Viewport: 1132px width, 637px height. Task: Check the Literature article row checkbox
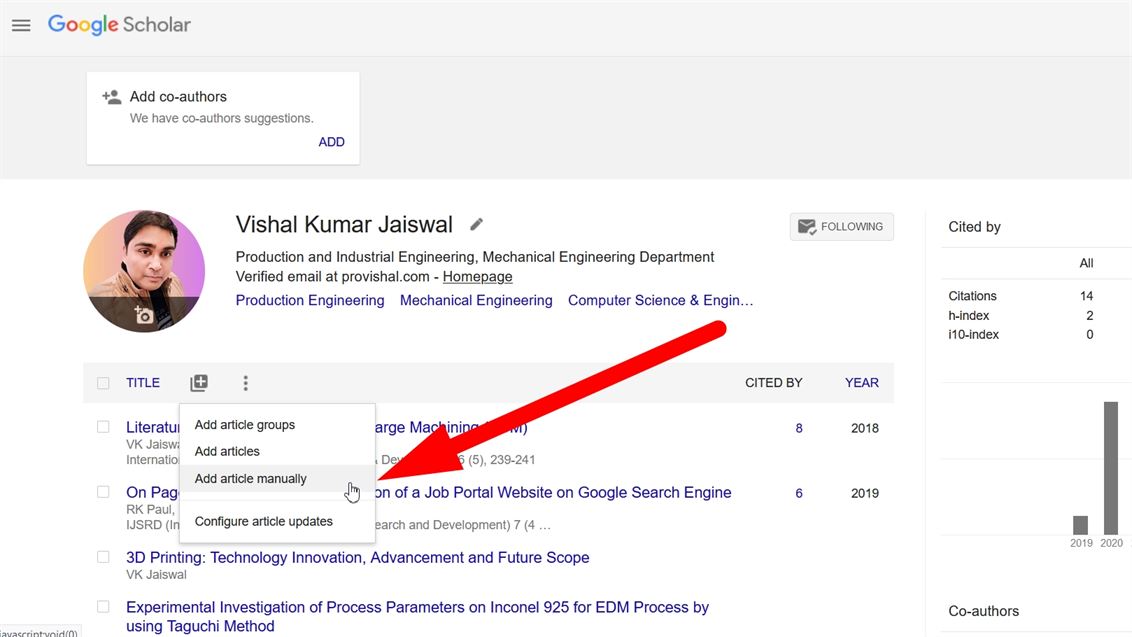103,427
